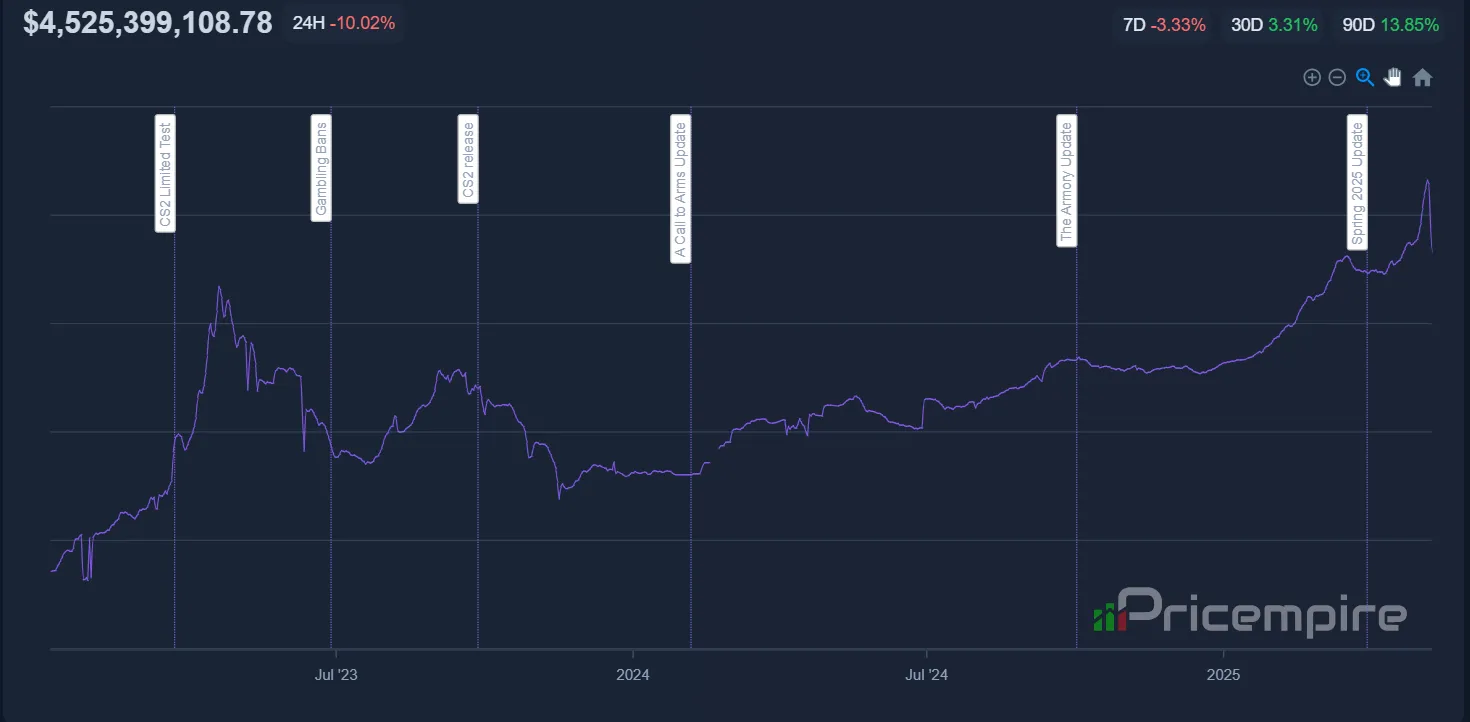Click the zoom out minus icon

(x=1337, y=77)
